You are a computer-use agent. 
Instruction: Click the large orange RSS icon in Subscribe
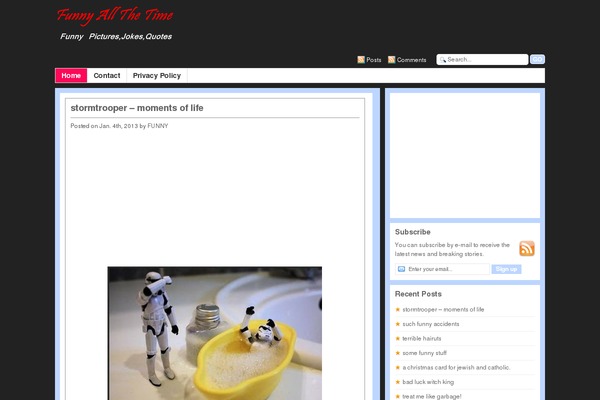[527, 248]
